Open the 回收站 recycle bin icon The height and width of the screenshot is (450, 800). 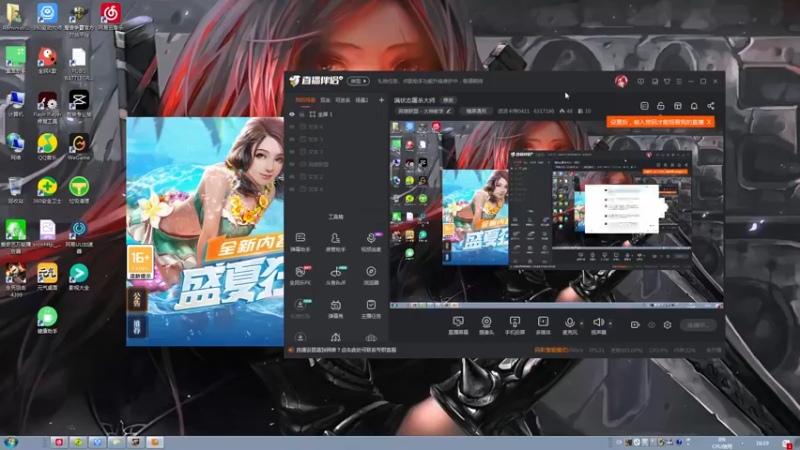click(x=15, y=190)
